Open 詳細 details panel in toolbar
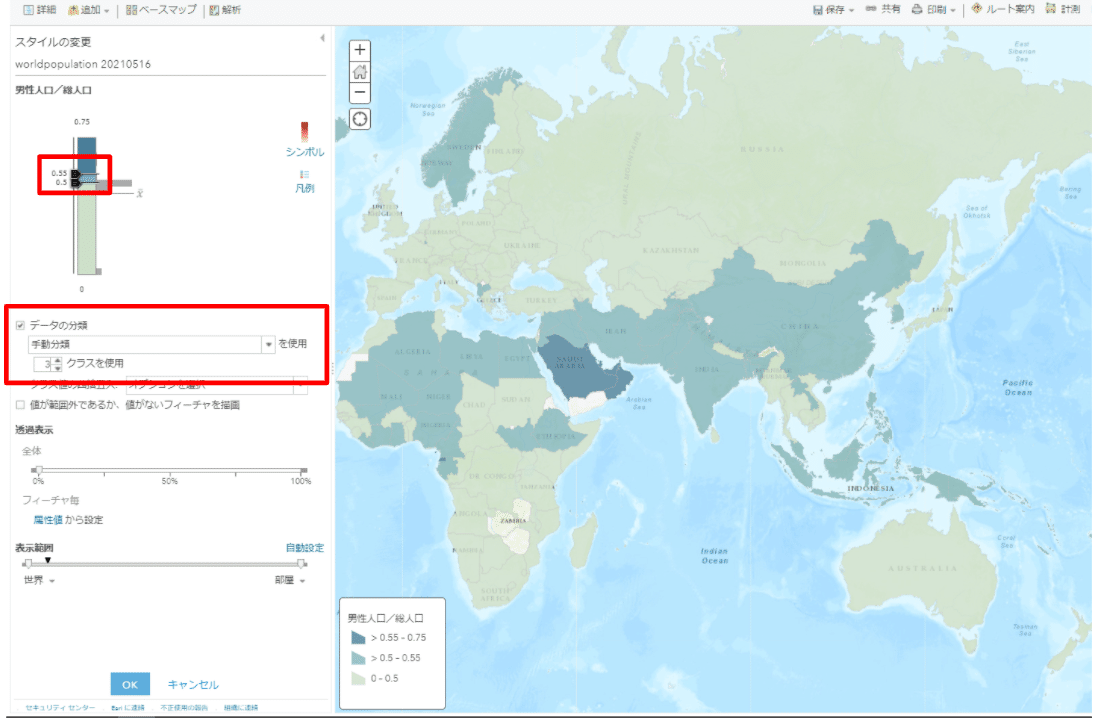This screenshot has width=1094, height=718. pyautogui.click(x=40, y=10)
